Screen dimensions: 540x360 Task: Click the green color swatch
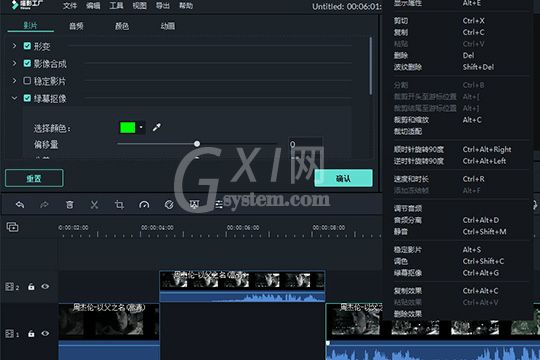pos(127,127)
